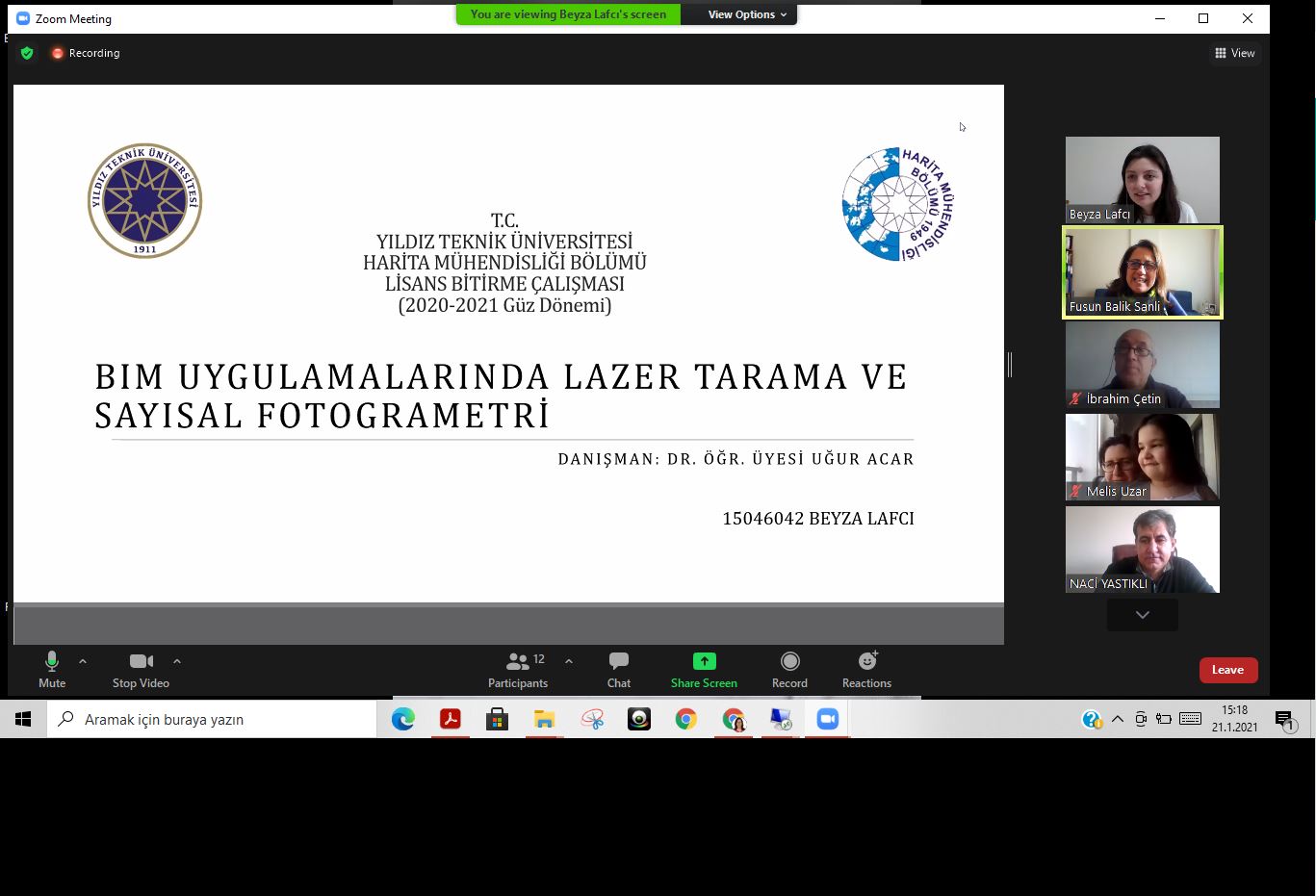This screenshot has width=1316, height=896.
Task: Open the Reactions menu
Action: [866, 670]
